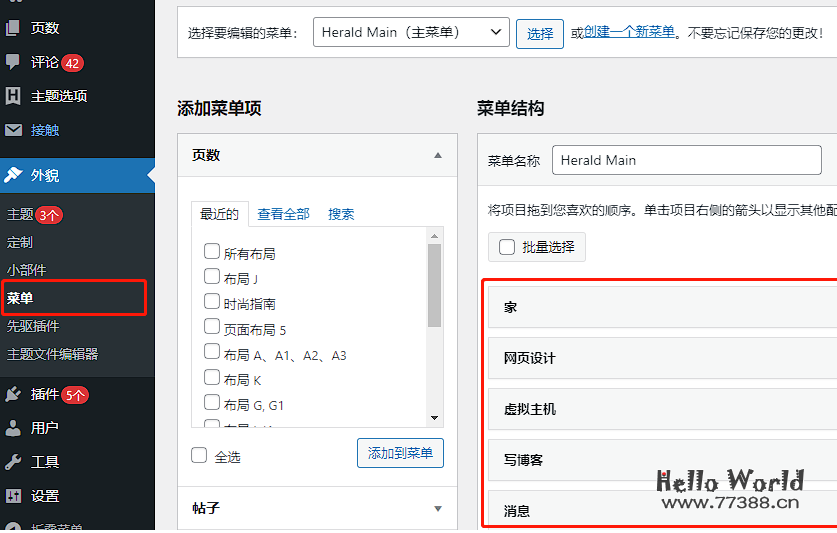Open the 设置 sidebar menu label
Viewport: 837px width, 533px height.
[45, 496]
